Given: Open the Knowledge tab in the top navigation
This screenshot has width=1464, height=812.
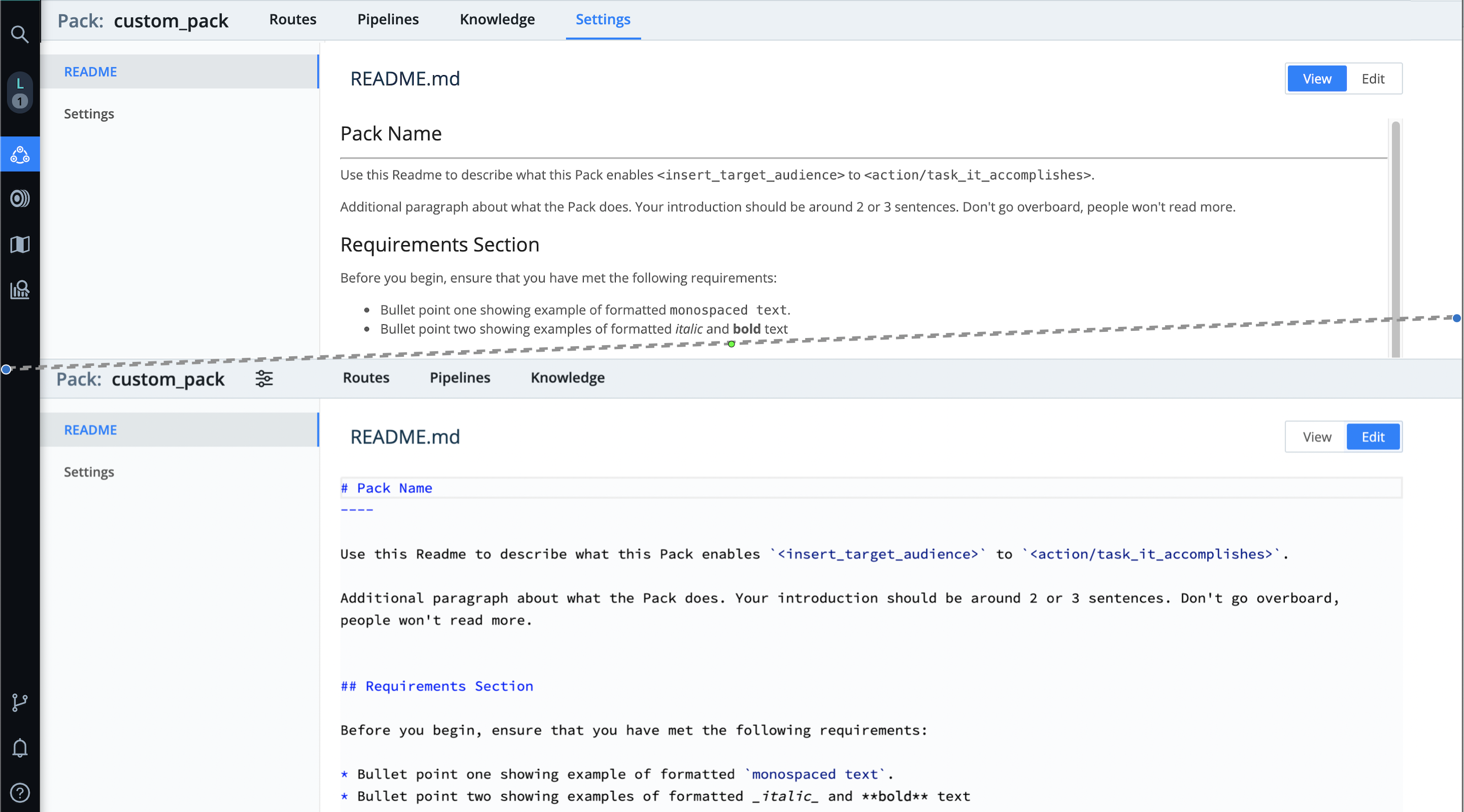Looking at the screenshot, I should (496, 19).
